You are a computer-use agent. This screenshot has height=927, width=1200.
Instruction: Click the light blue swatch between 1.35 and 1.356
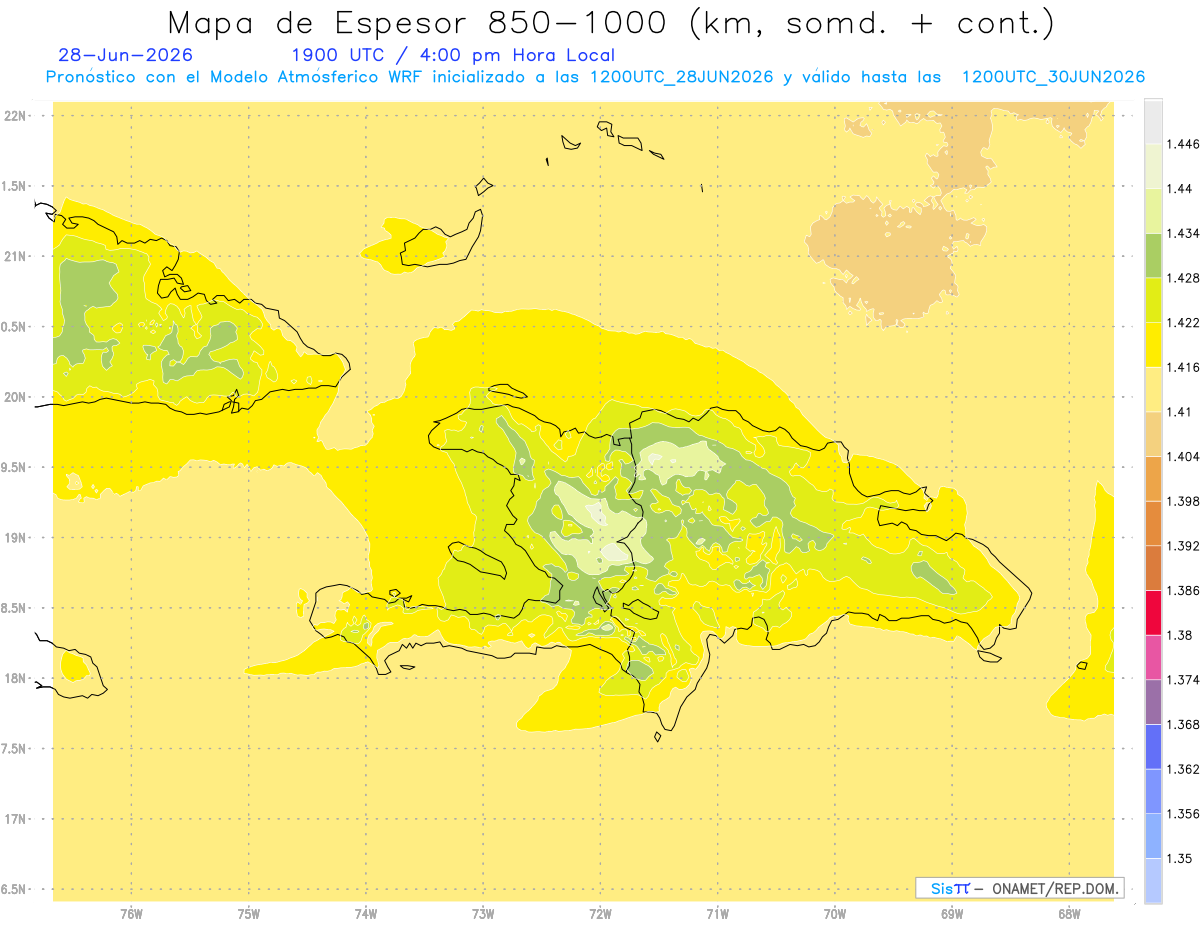coord(1153,835)
